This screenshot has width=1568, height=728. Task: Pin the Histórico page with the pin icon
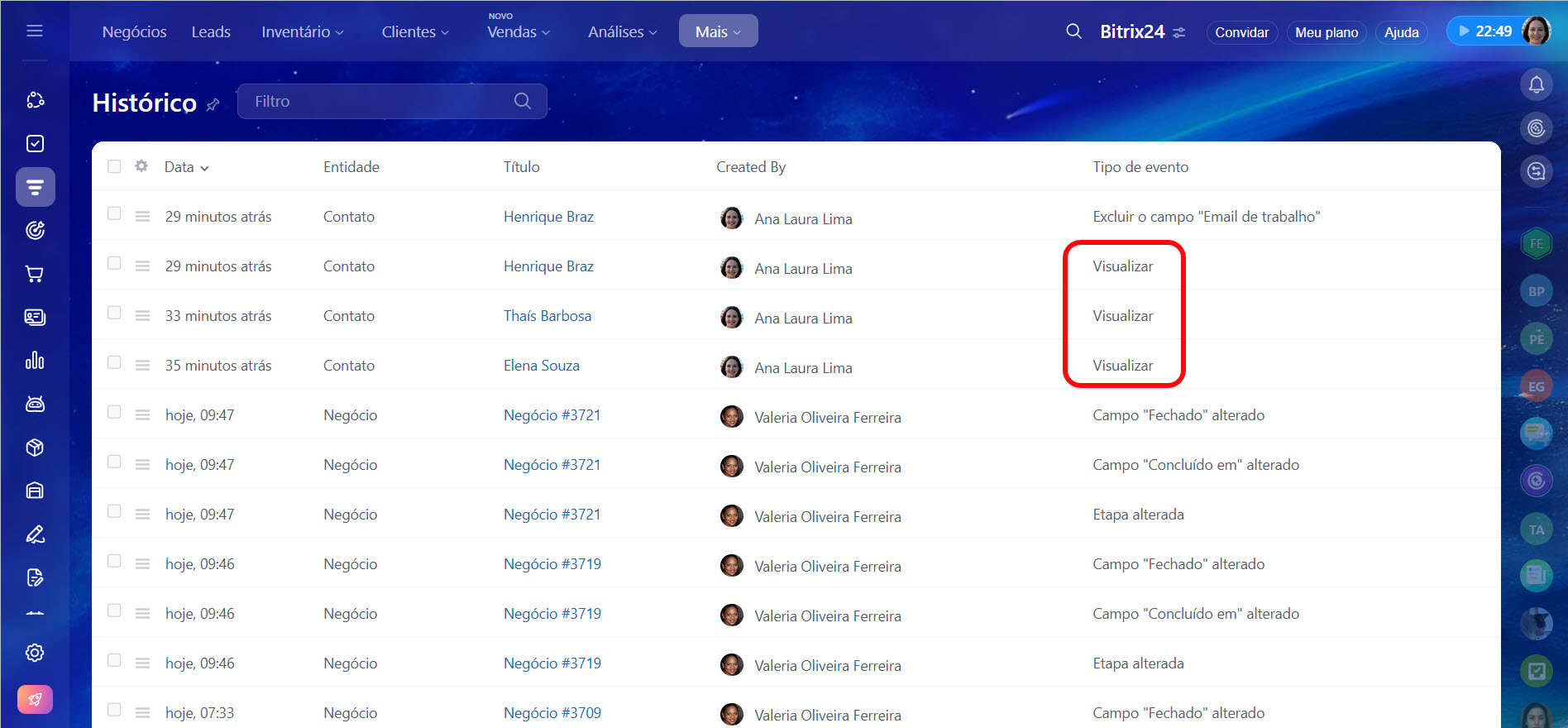[213, 104]
